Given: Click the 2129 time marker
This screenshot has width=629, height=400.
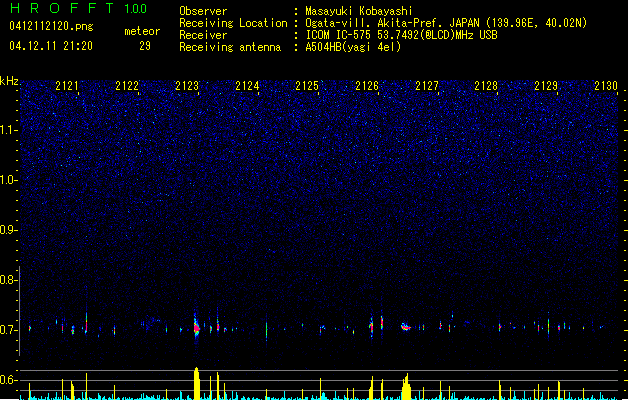Looking at the screenshot, I should tap(546, 86).
